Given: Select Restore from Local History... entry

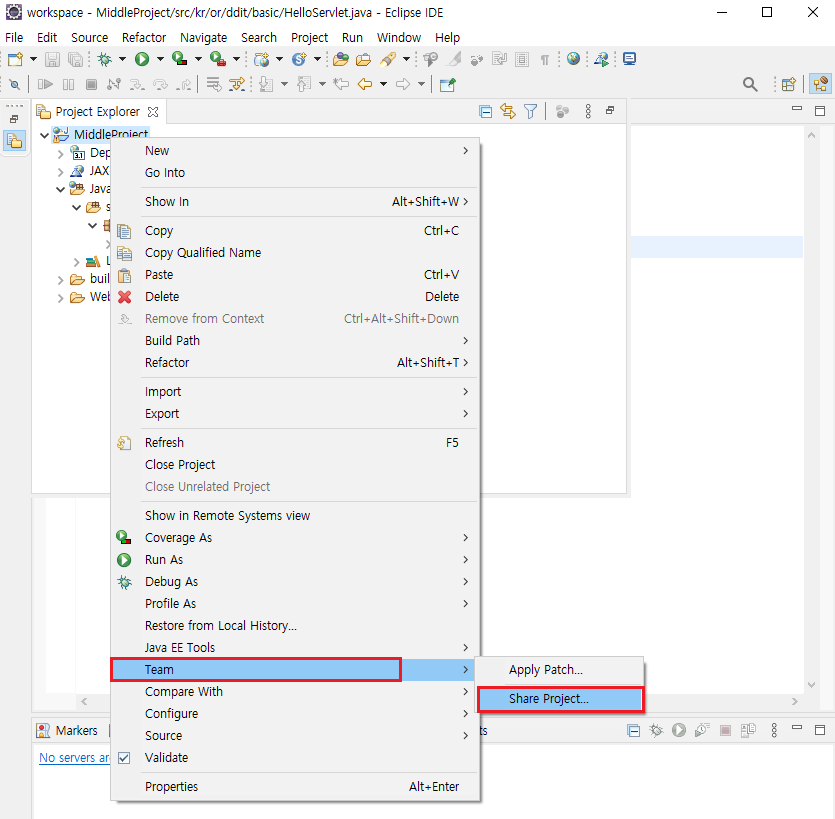Looking at the screenshot, I should tap(296, 625).
